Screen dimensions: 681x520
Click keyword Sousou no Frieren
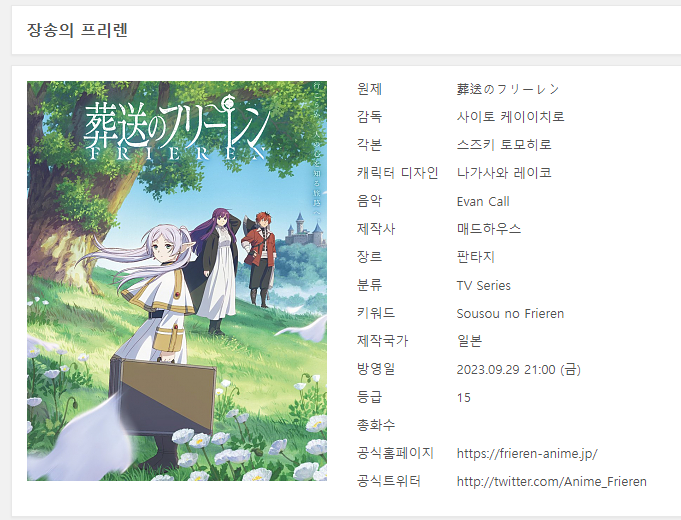510,313
